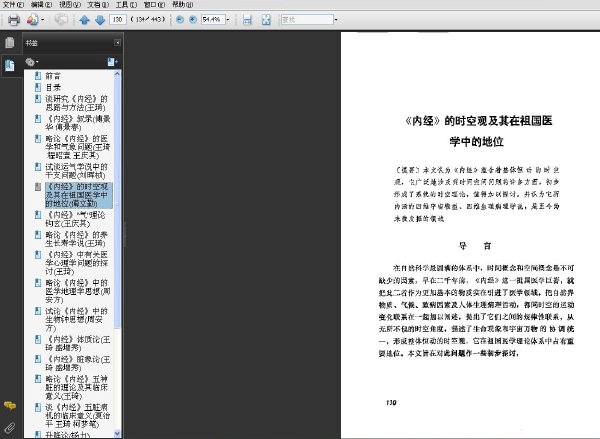Viewport: 600px width, 439px height.
Task: Open the Pages thumbnails panel icon
Action: coord(10,42)
